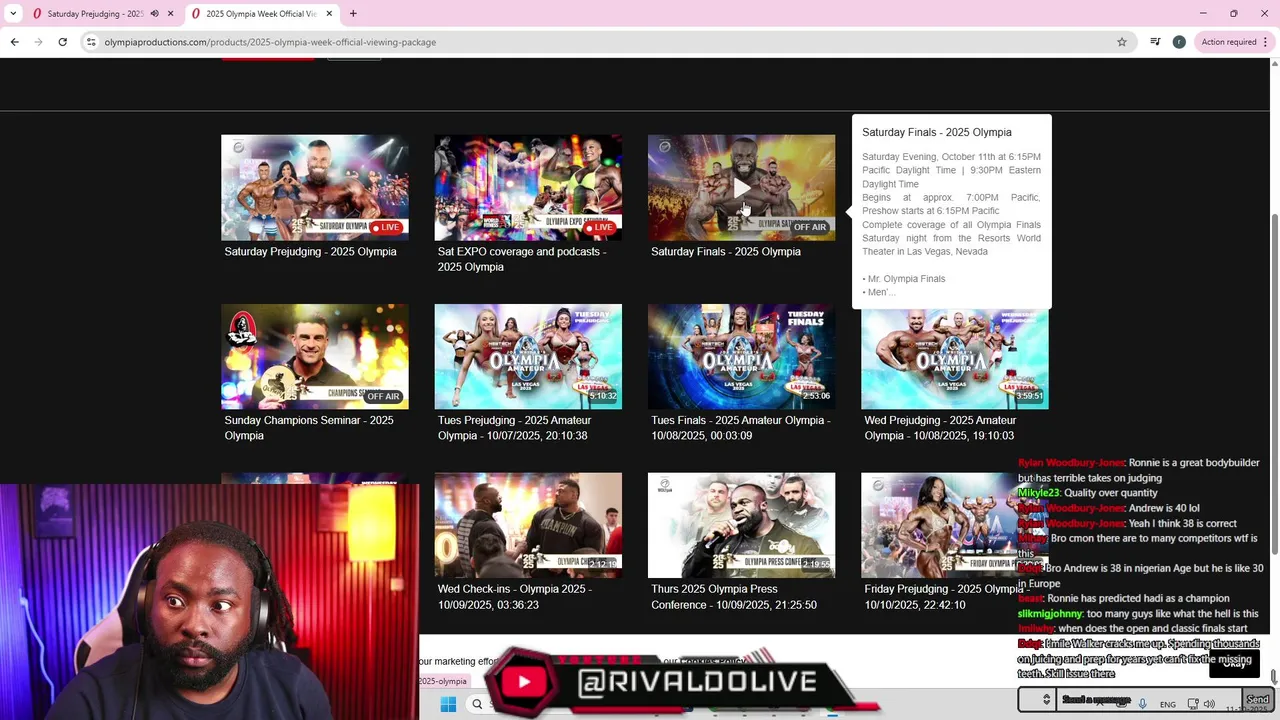The image size is (1280, 720).
Task: Open the Wed Prejudging Amateur Olympia thumbnail
Action: click(955, 357)
